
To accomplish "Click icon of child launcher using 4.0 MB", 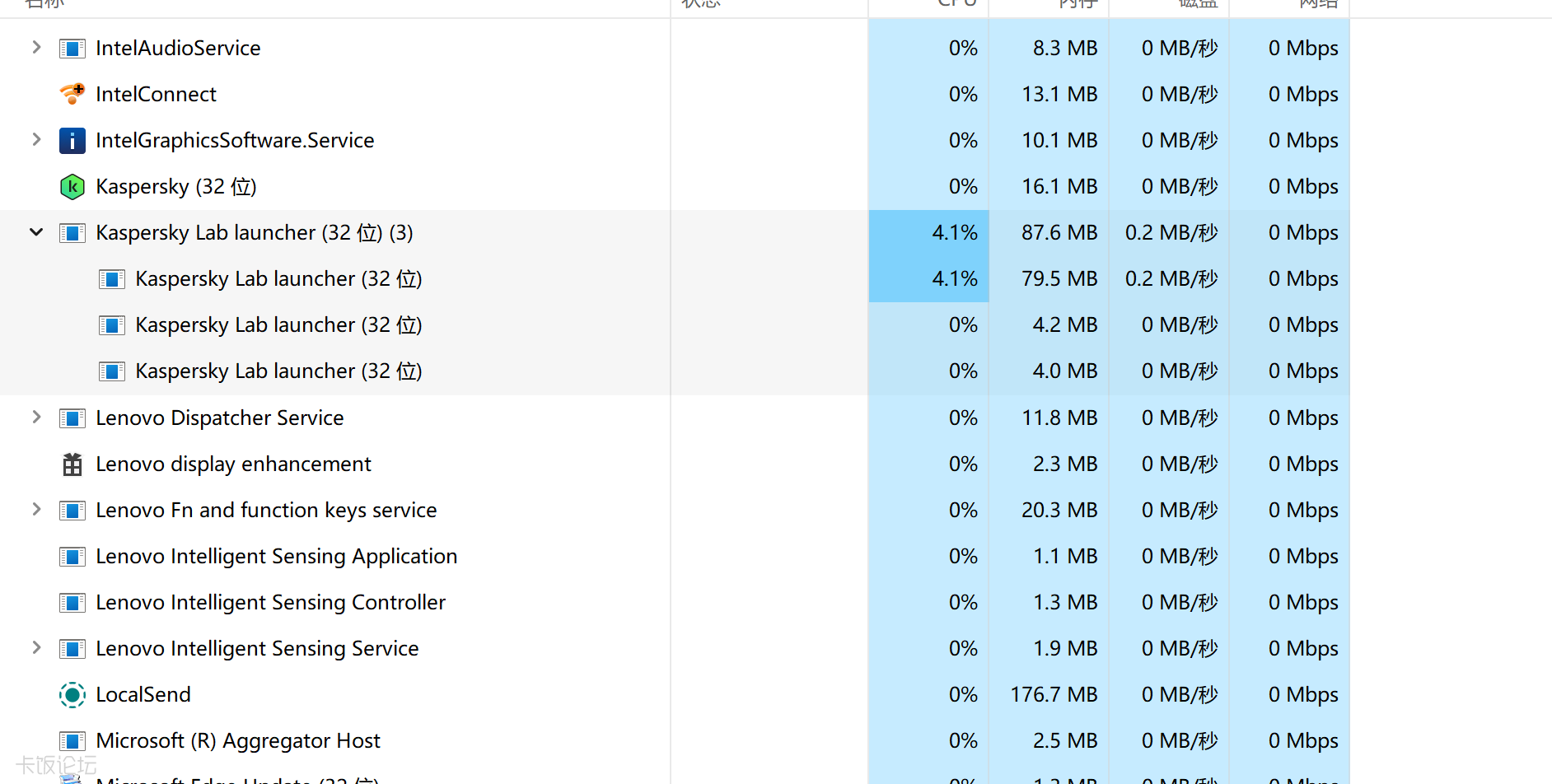I will click(112, 371).
